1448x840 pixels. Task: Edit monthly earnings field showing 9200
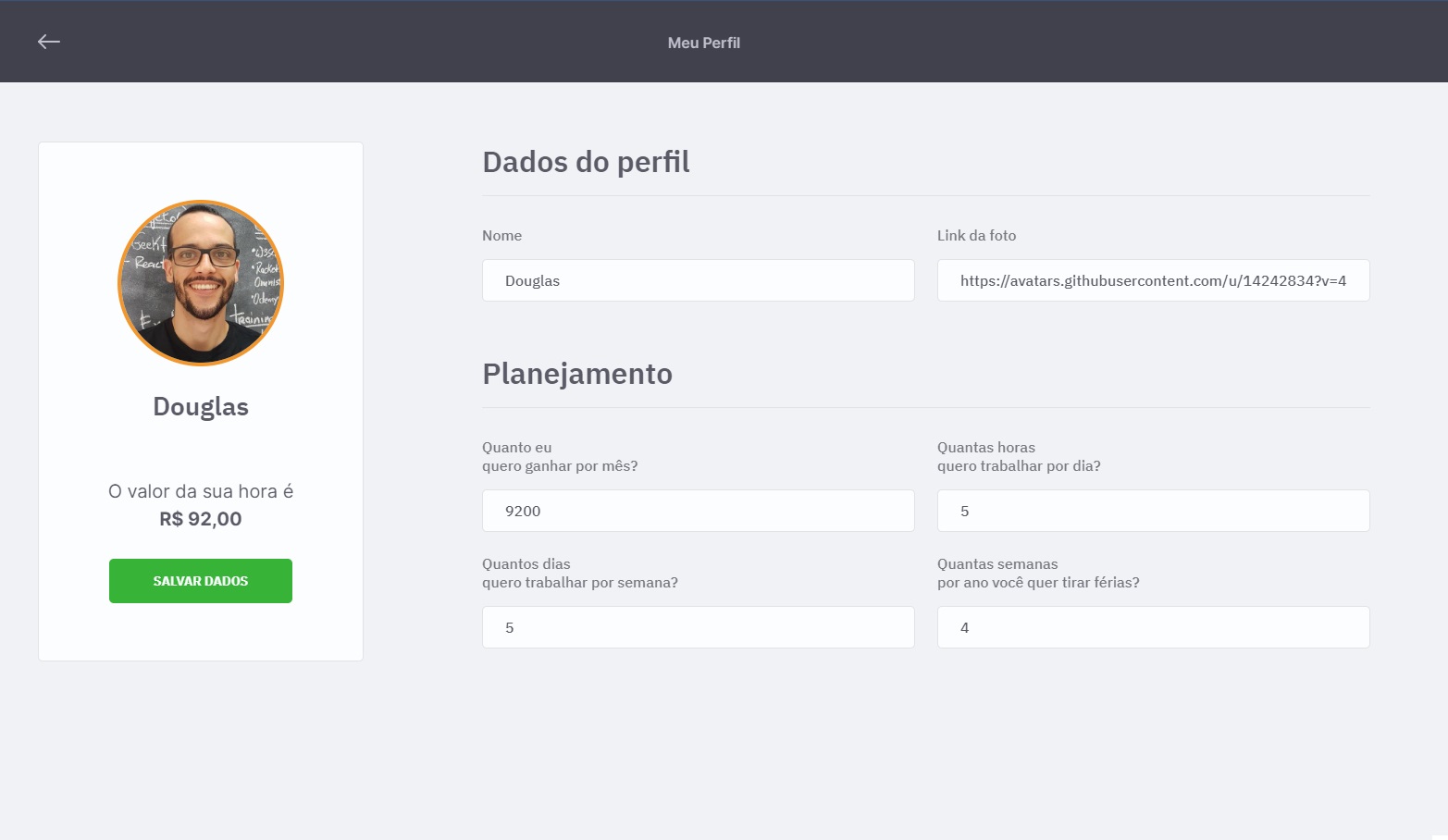tap(699, 511)
